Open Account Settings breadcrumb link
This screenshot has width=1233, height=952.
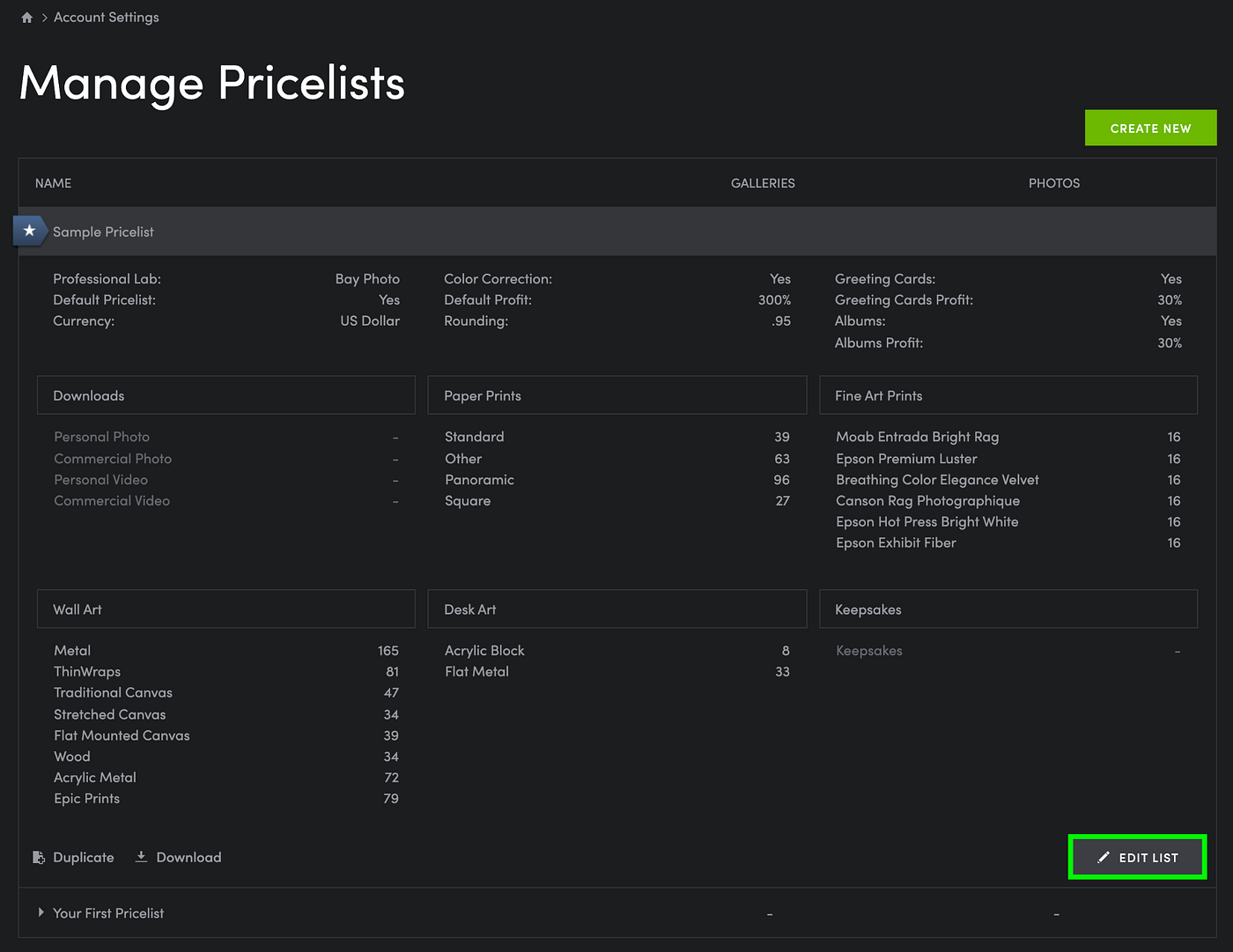(106, 18)
